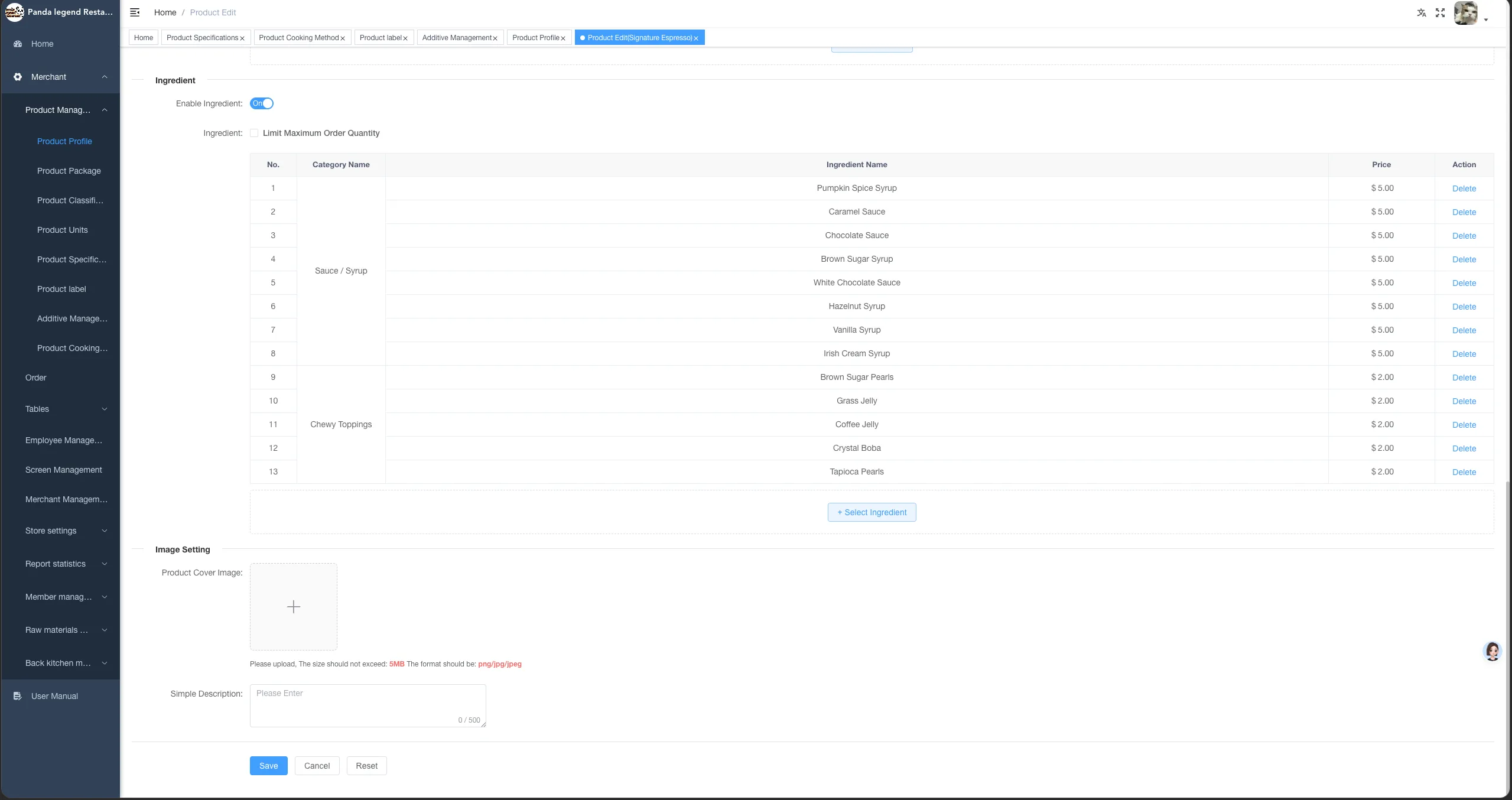Delete Crystal Boba ingredient
Screen dimensions: 1512x800
pyautogui.click(x=1464, y=448)
